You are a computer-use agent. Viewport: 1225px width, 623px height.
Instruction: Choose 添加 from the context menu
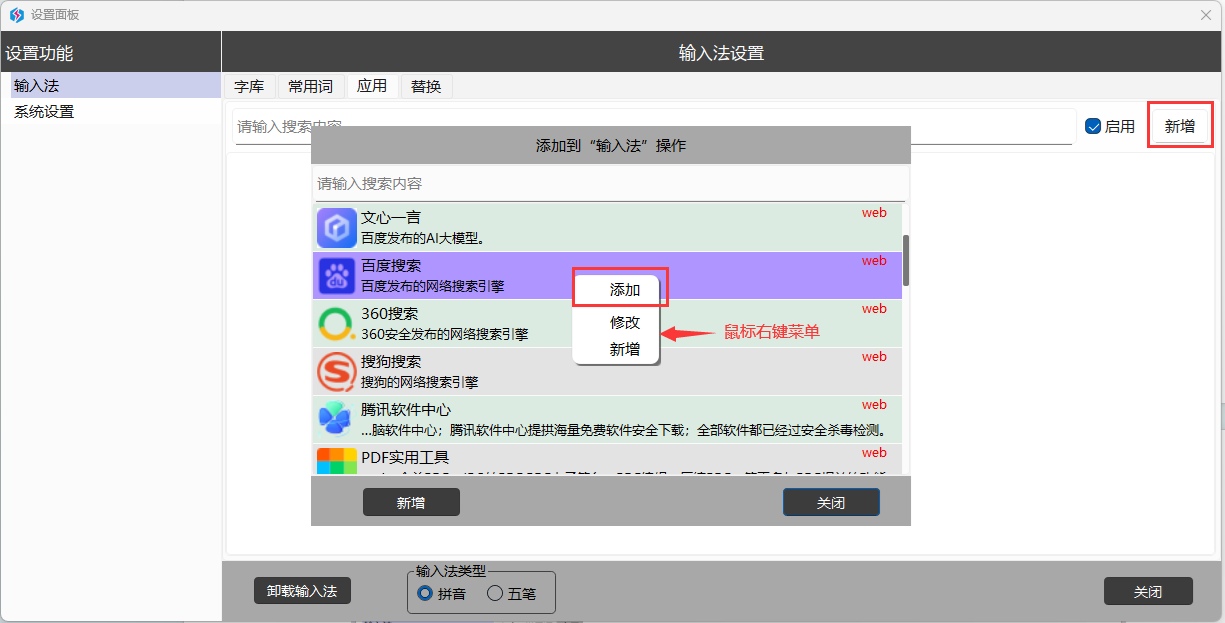point(624,289)
